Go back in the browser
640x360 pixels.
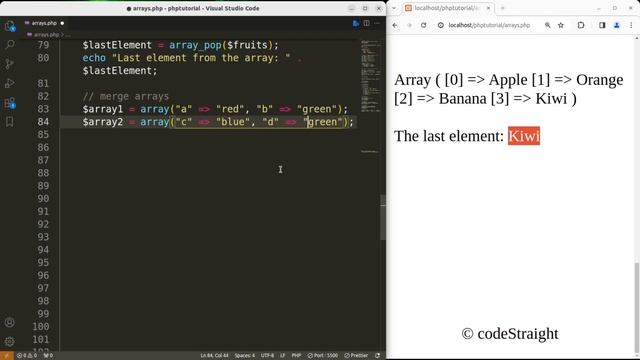(x=395, y=25)
